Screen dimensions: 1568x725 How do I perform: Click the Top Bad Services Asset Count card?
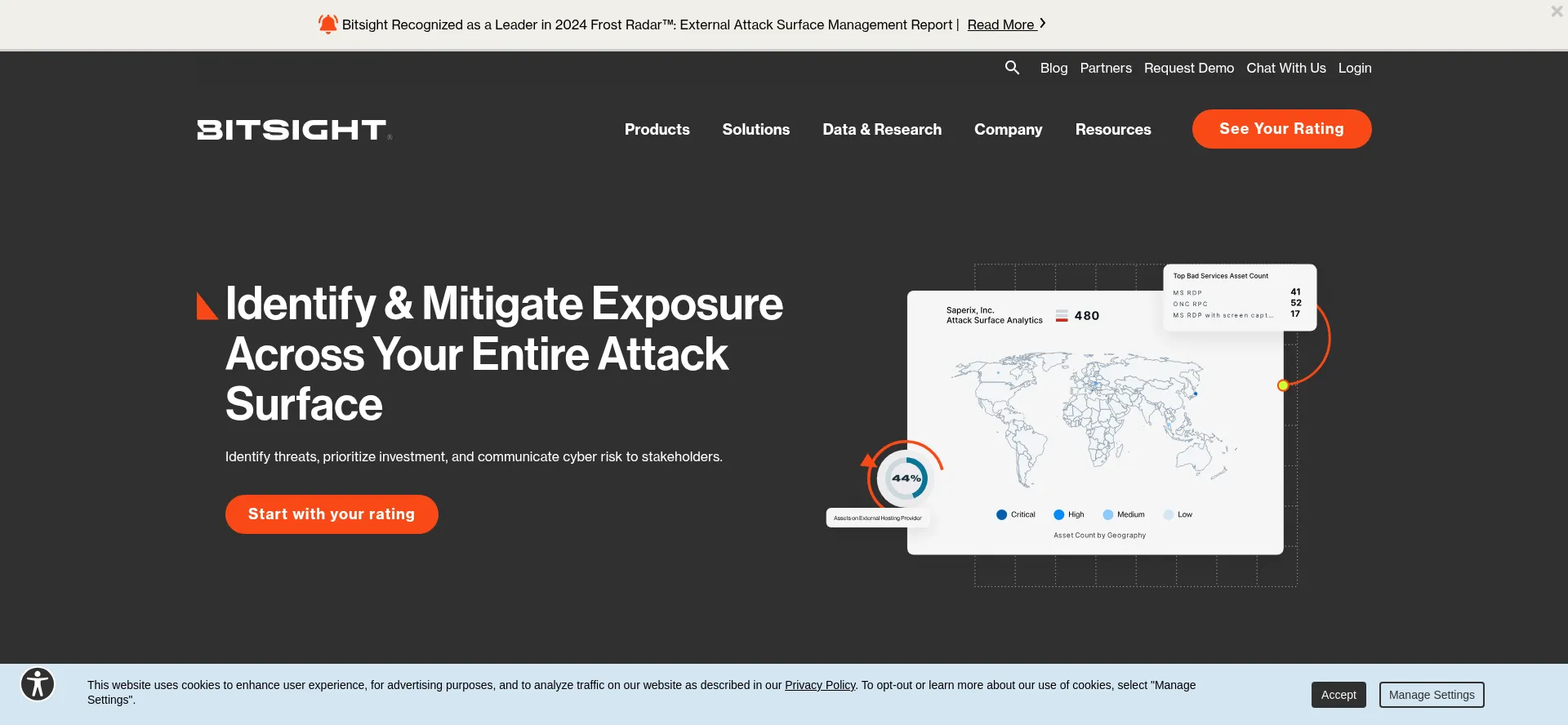[1240, 297]
